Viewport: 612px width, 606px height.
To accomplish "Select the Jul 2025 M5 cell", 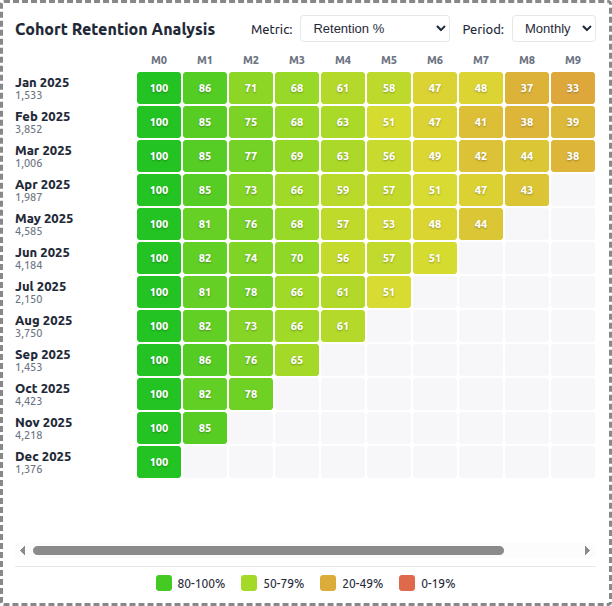I will (389, 292).
